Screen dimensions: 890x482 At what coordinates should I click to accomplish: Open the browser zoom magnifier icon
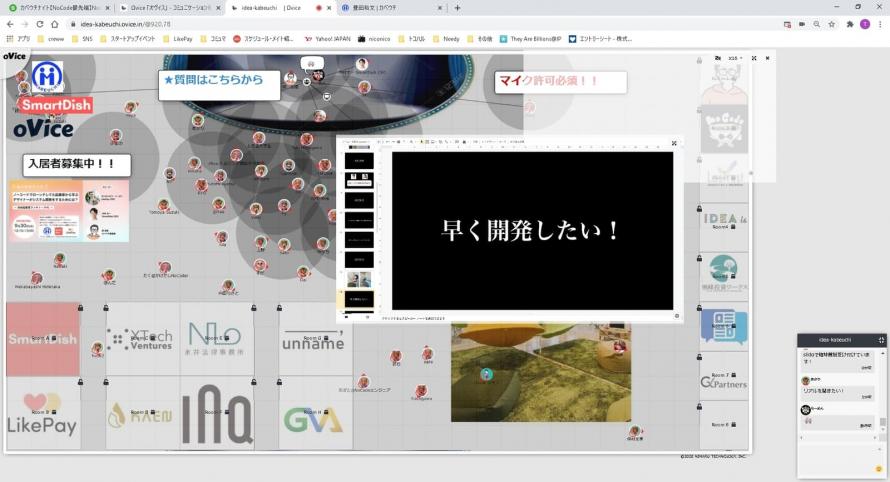816,24
